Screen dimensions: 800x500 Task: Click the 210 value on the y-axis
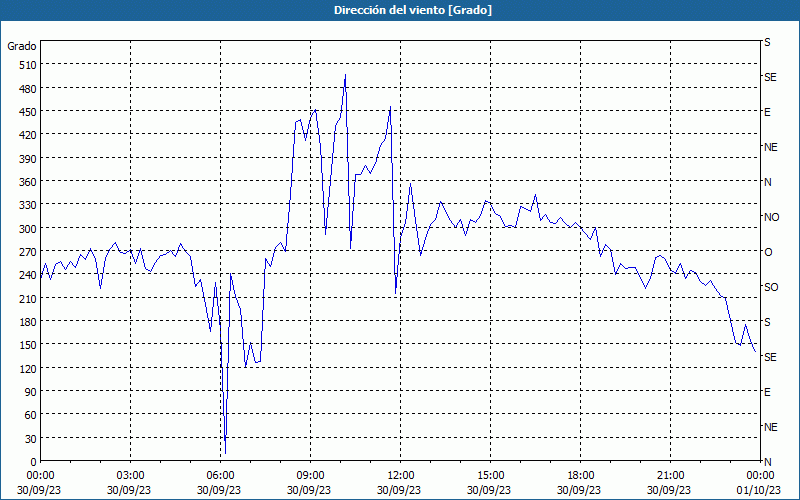pyautogui.click(x=28, y=299)
